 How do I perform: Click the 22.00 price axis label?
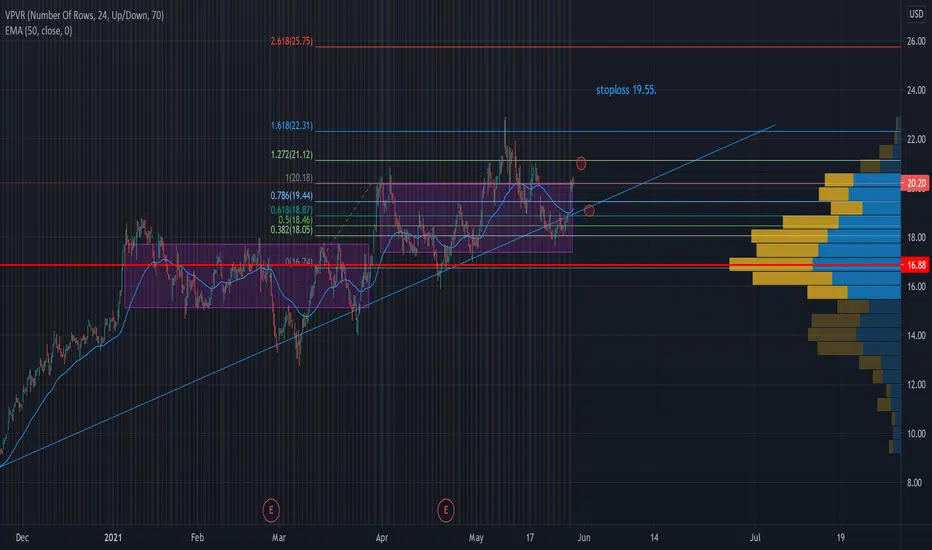(x=916, y=139)
